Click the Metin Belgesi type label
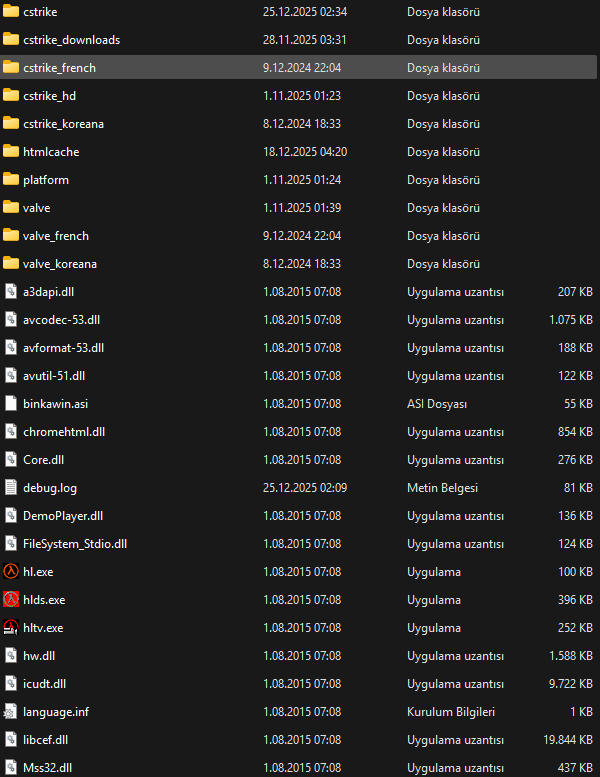Viewport: 600px width, 777px height. point(442,488)
